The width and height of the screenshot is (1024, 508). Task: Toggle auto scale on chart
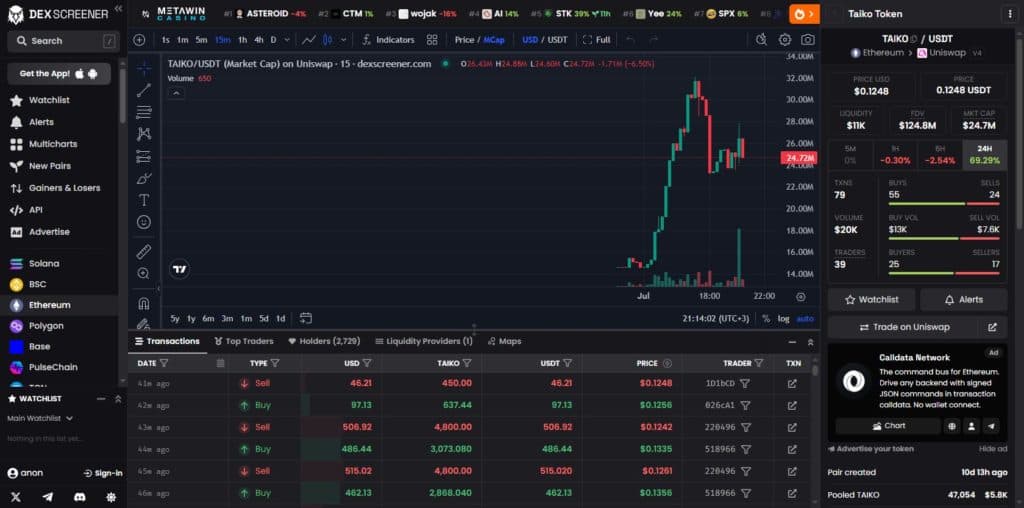[x=806, y=319]
